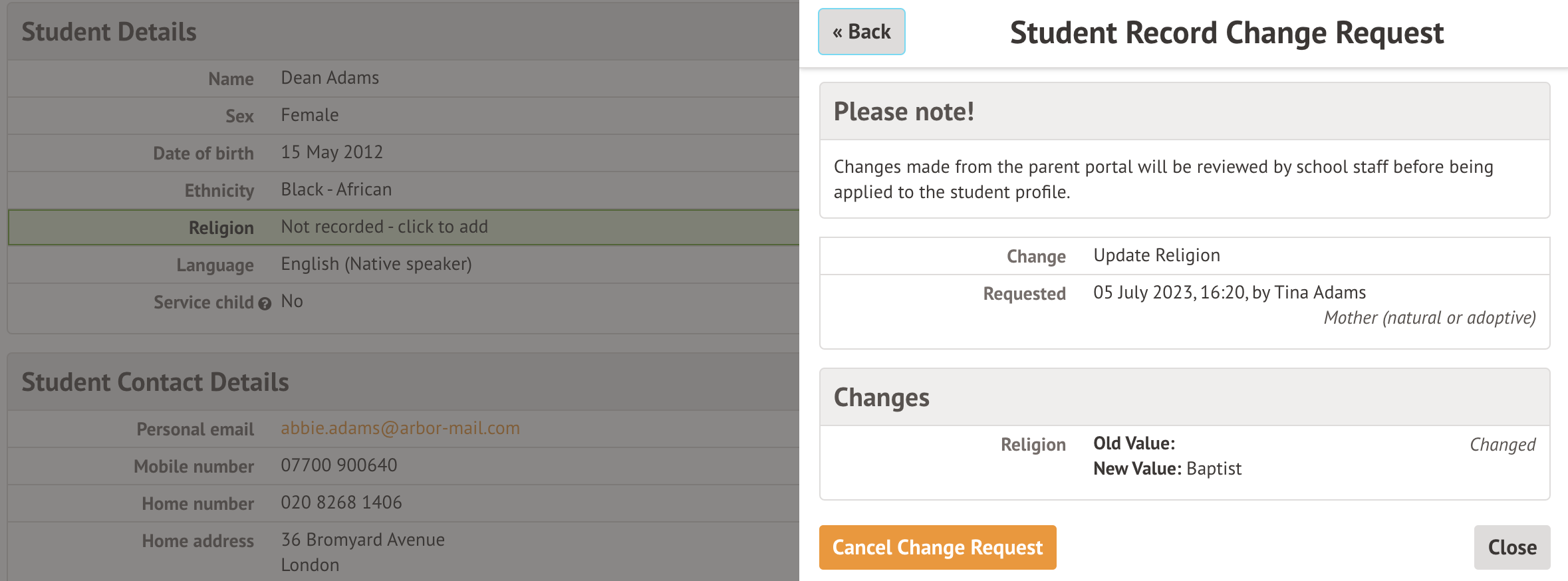1568x581 pixels.
Task: Click the Service child help icon
Action: (x=265, y=304)
